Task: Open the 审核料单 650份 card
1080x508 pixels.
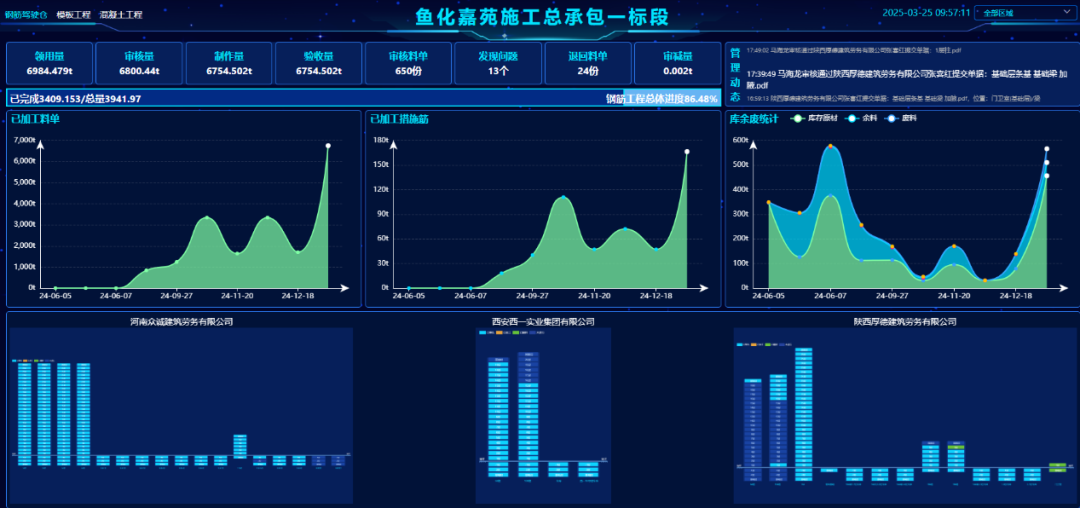Action: point(408,63)
